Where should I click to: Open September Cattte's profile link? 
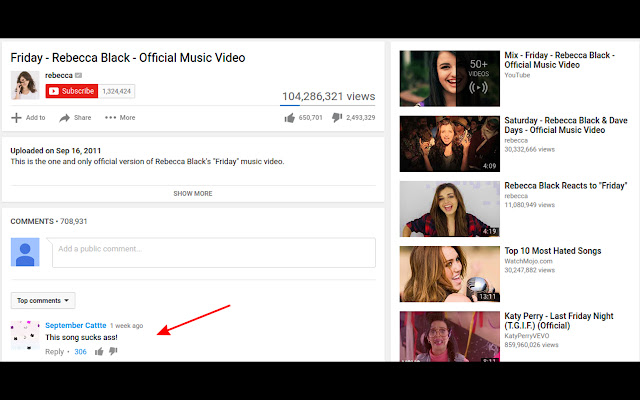click(76, 325)
